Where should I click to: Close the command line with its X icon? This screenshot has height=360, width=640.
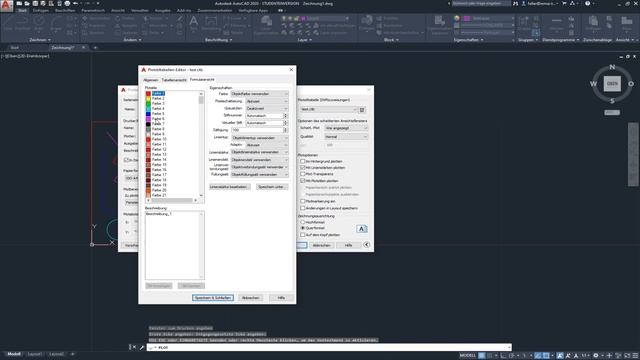(x=134, y=347)
